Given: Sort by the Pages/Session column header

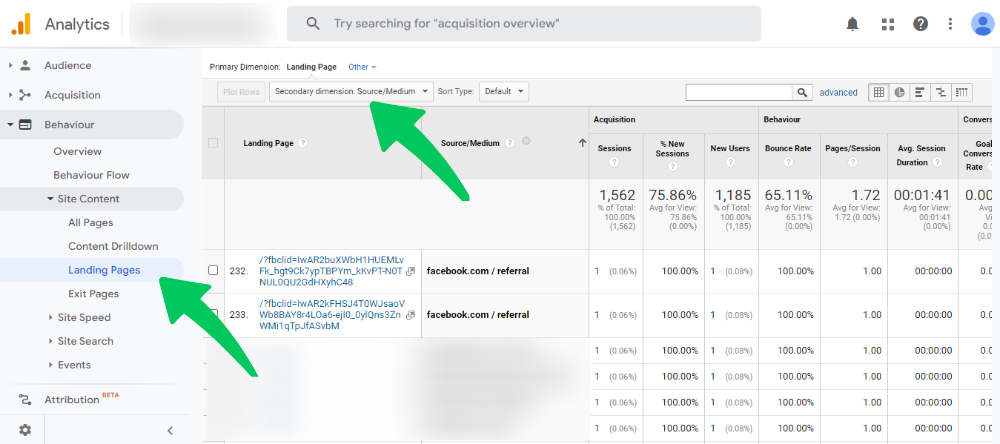Looking at the screenshot, I should (x=853, y=148).
